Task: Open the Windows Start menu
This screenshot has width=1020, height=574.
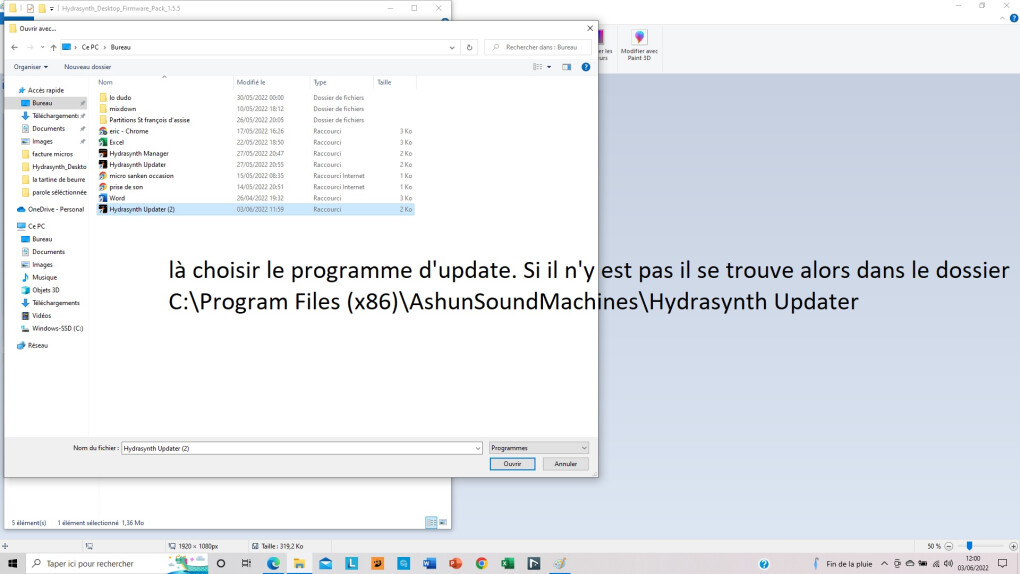Action: click(12, 564)
